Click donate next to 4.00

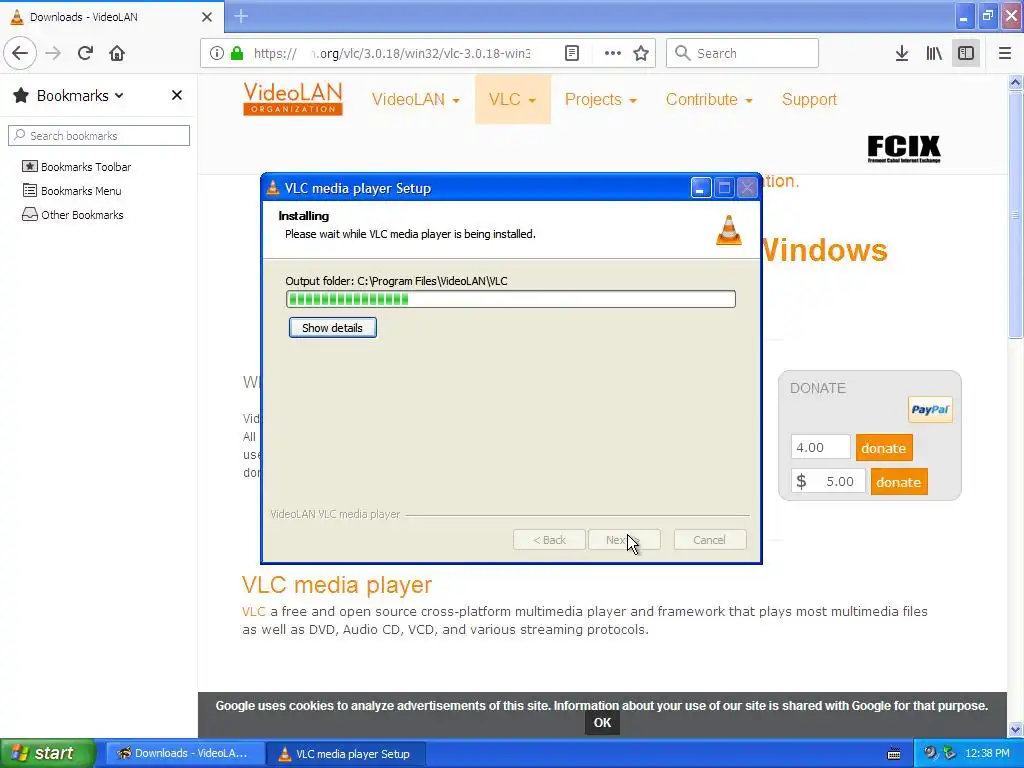tap(884, 448)
